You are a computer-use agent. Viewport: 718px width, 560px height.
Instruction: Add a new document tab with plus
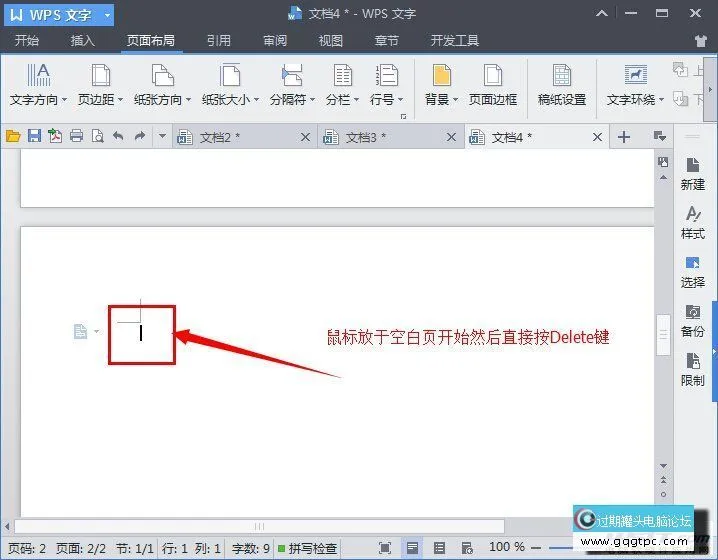(x=624, y=136)
